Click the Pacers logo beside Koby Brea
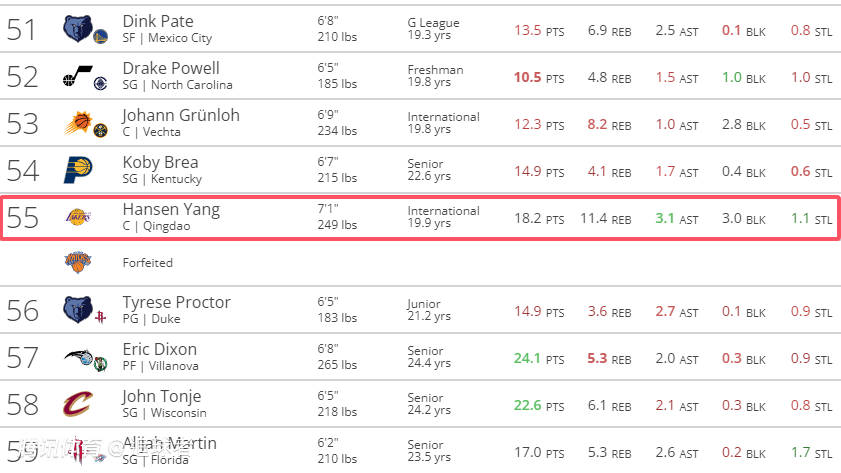This screenshot has height=473, width=841. 77,170
